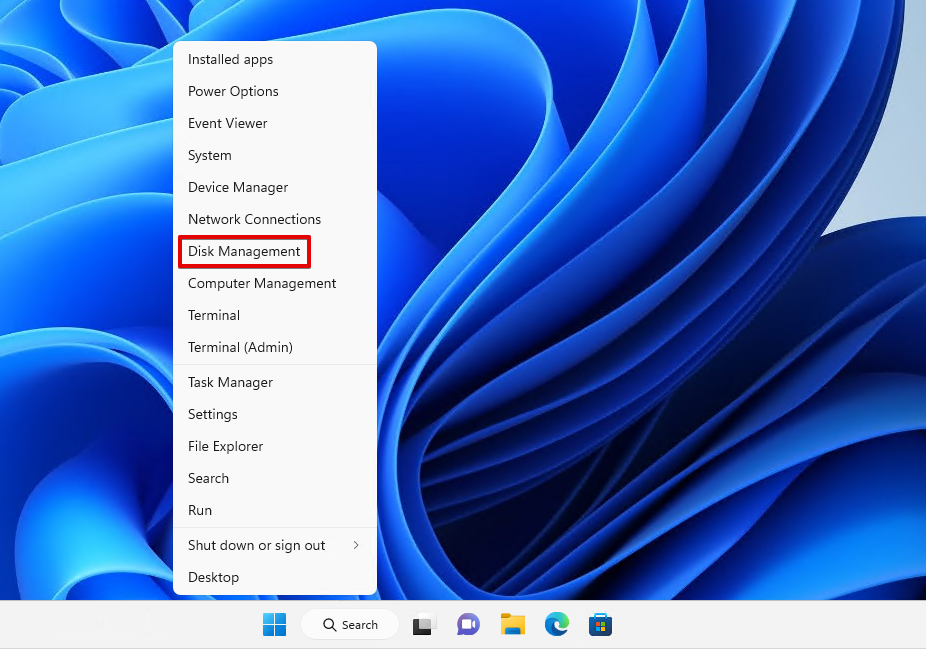The height and width of the screenshot is (649, 926).
Task: Open the Start menu via the Windows logo
Action: 274,624
